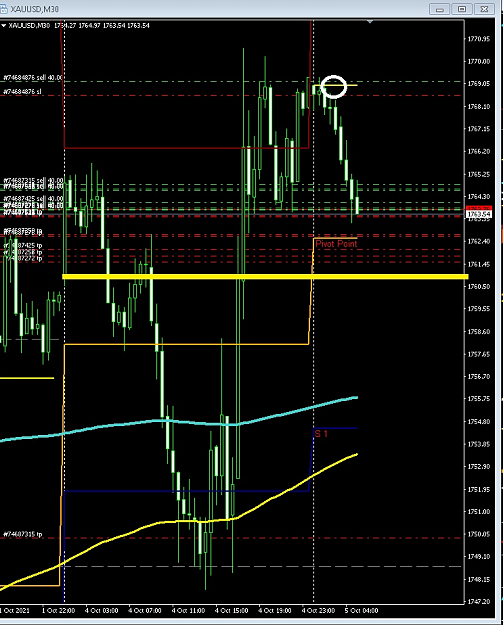The image size is (503, 625).
Task: Click time axis label 4 Oct 15:00
Action: [231, 610]
